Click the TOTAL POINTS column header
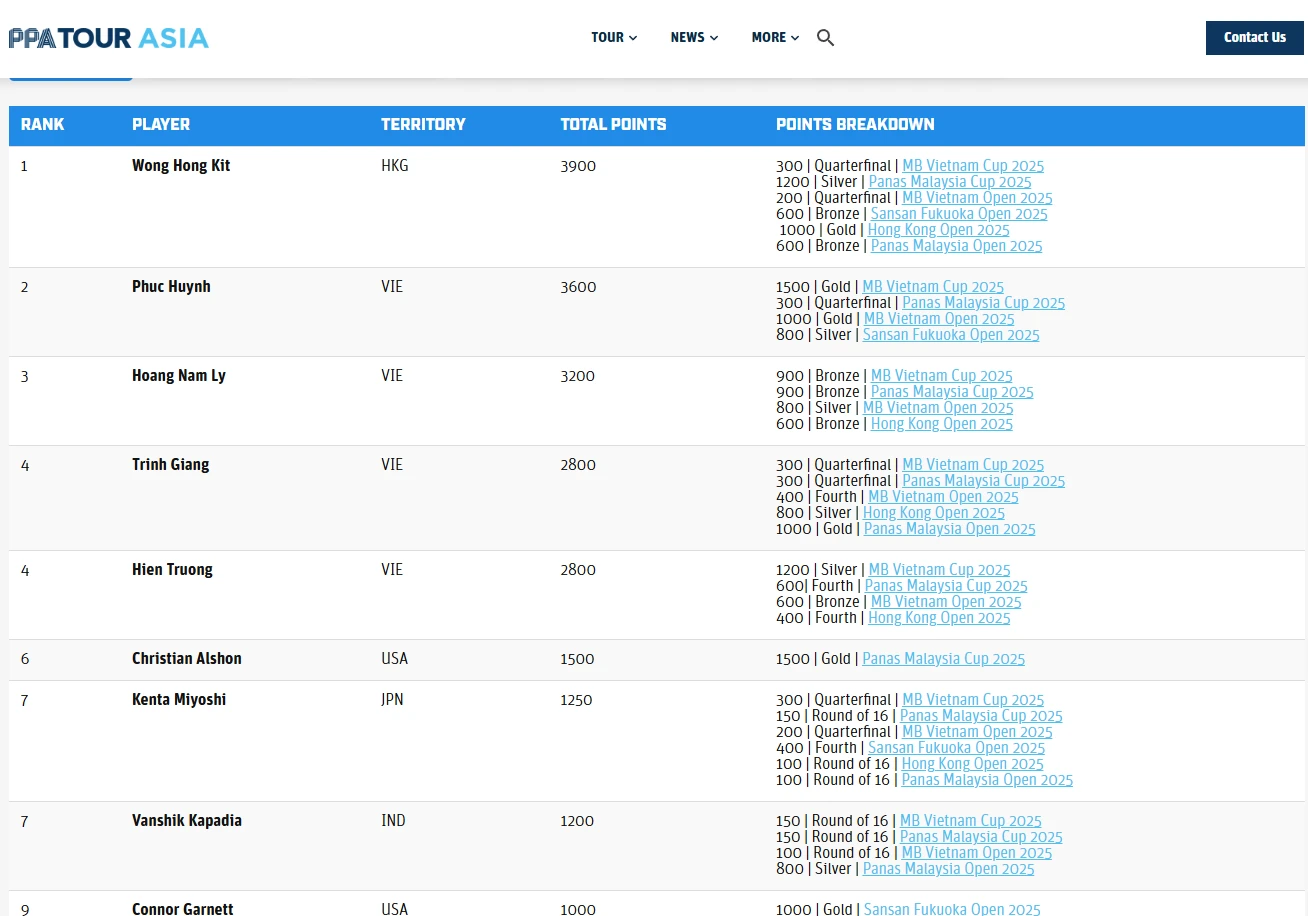 tap(613, 125)
